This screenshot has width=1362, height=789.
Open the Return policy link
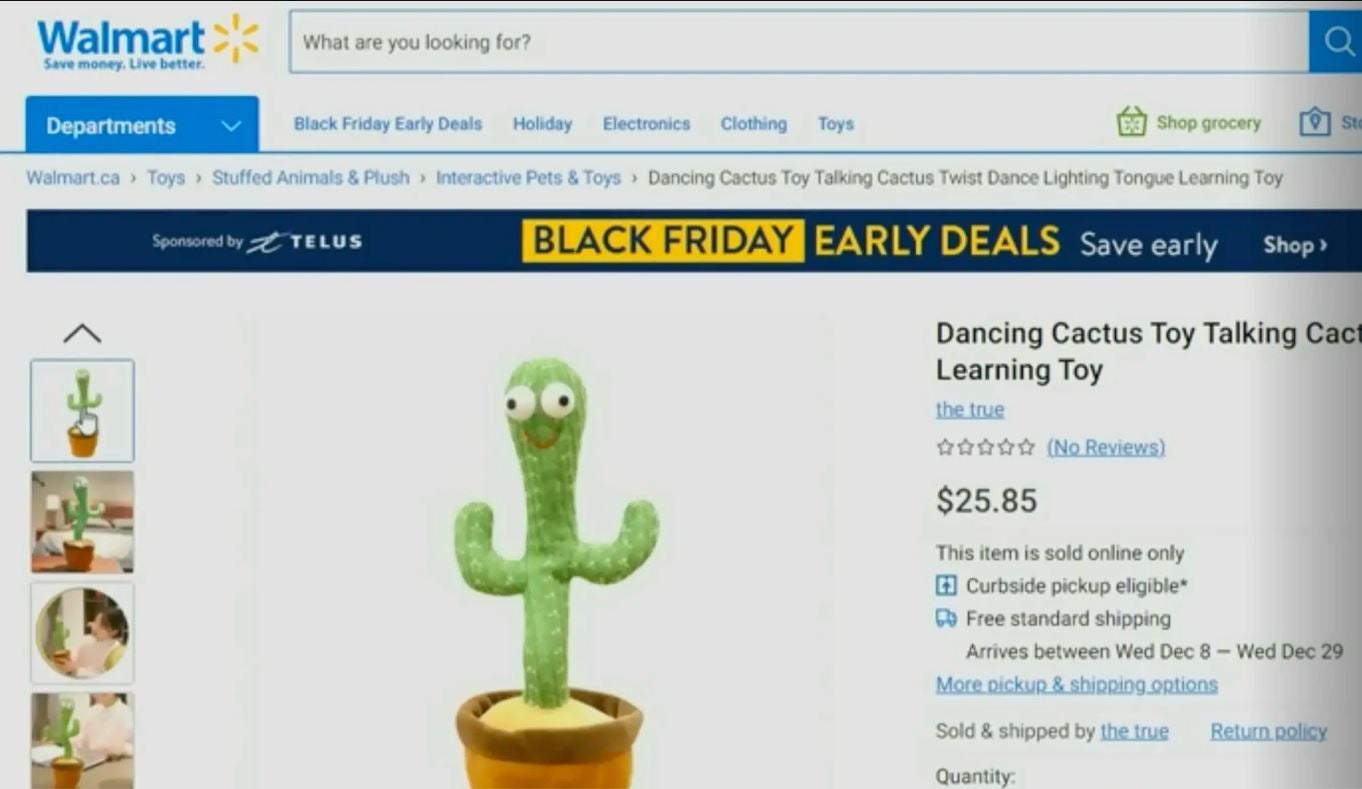coord(1268,731)
